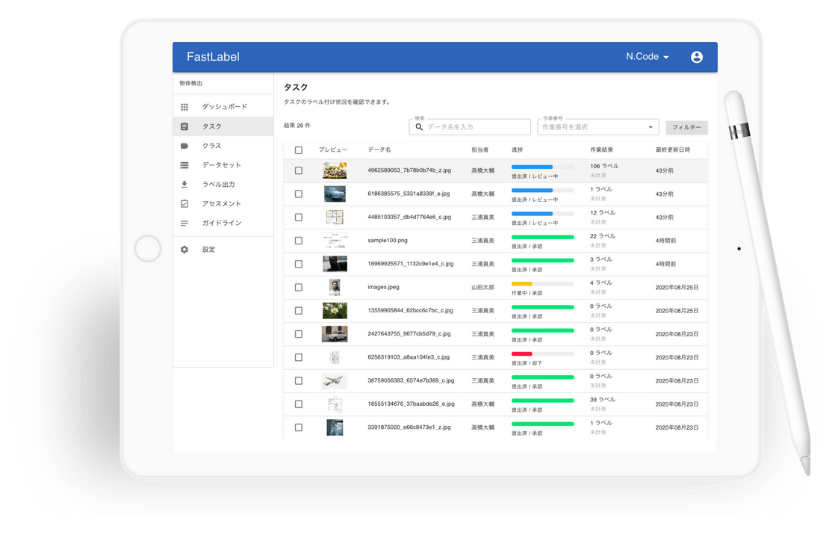The image size is (835, 535).
Task: Click the タスク clipboard icon in sidebar
Action: point(184,127)
